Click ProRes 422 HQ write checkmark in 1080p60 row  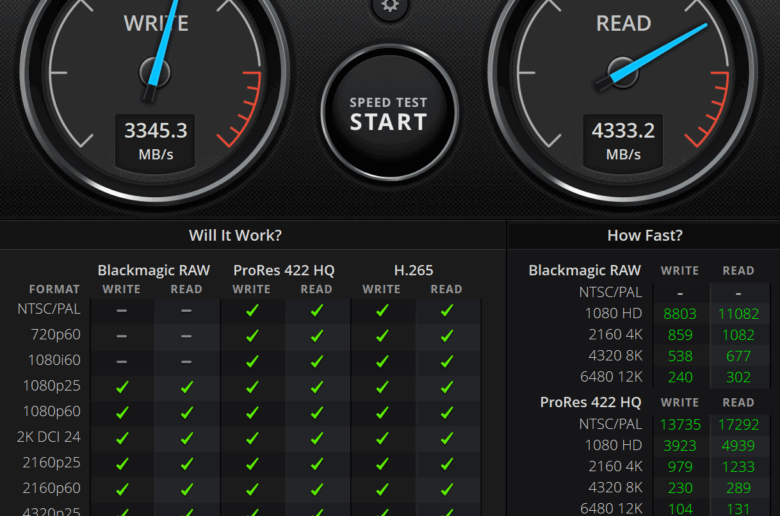pyautogui.click(x=252, y=413)
